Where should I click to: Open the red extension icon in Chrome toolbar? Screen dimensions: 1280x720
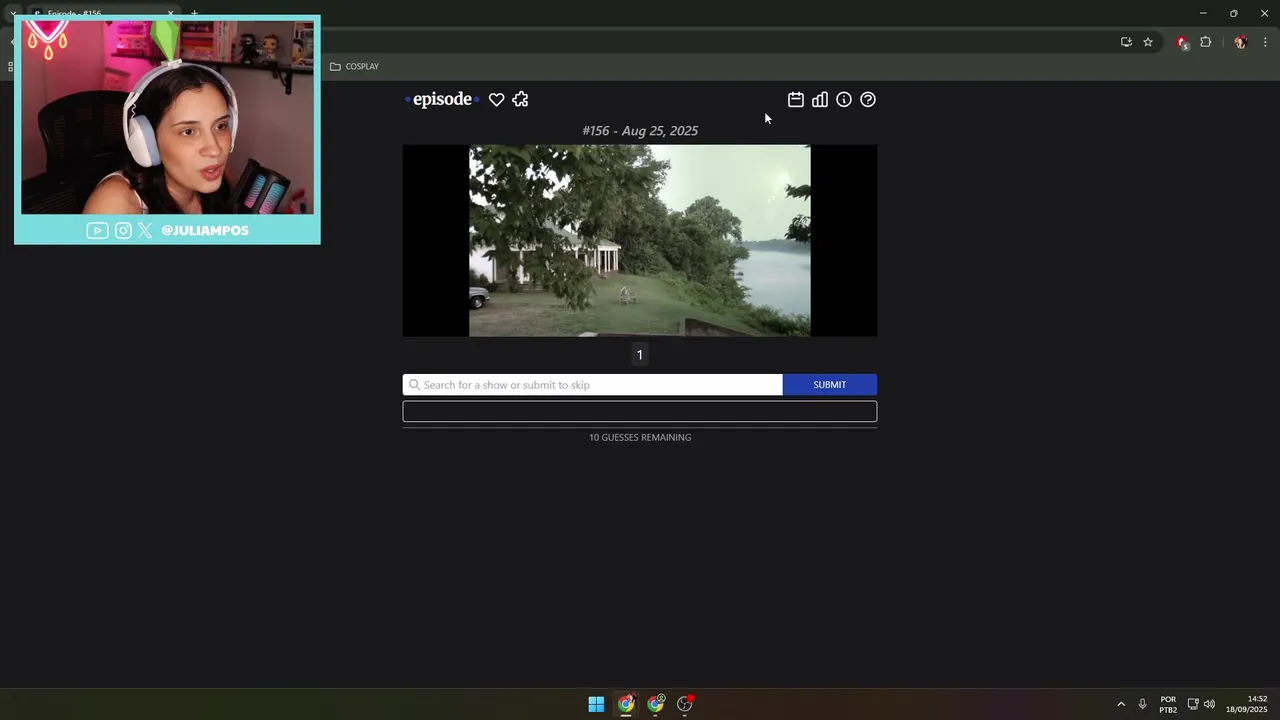click(x=1183, y=42)
